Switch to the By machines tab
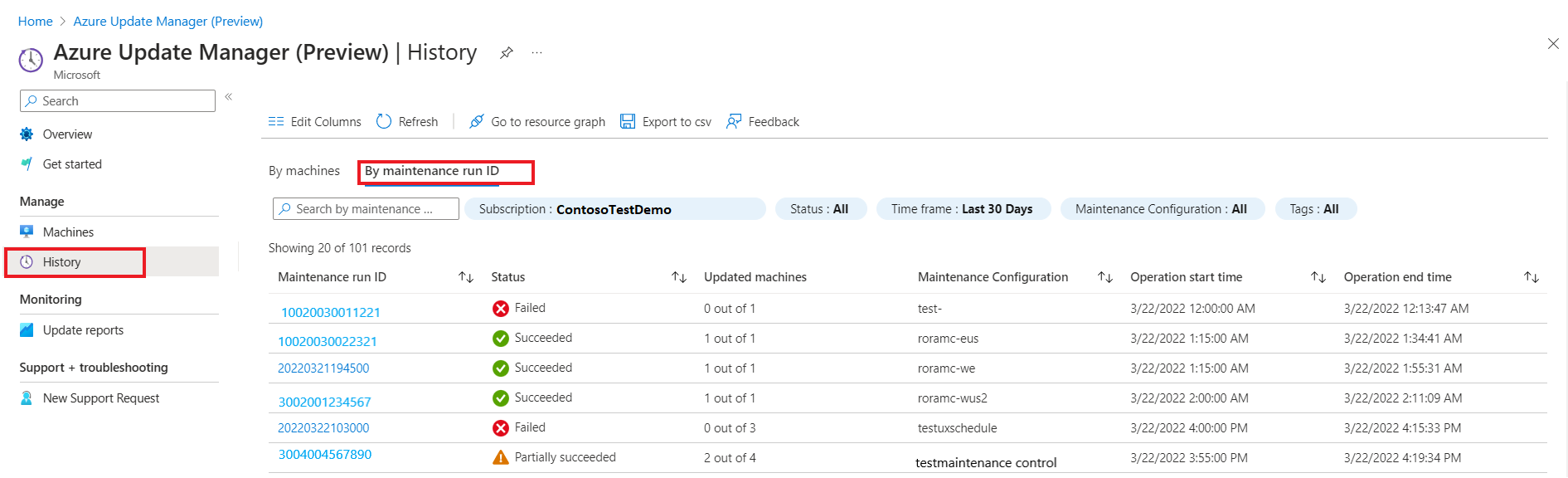The width and height of the screenshot is (1568, 478). (x=304, y=171)
